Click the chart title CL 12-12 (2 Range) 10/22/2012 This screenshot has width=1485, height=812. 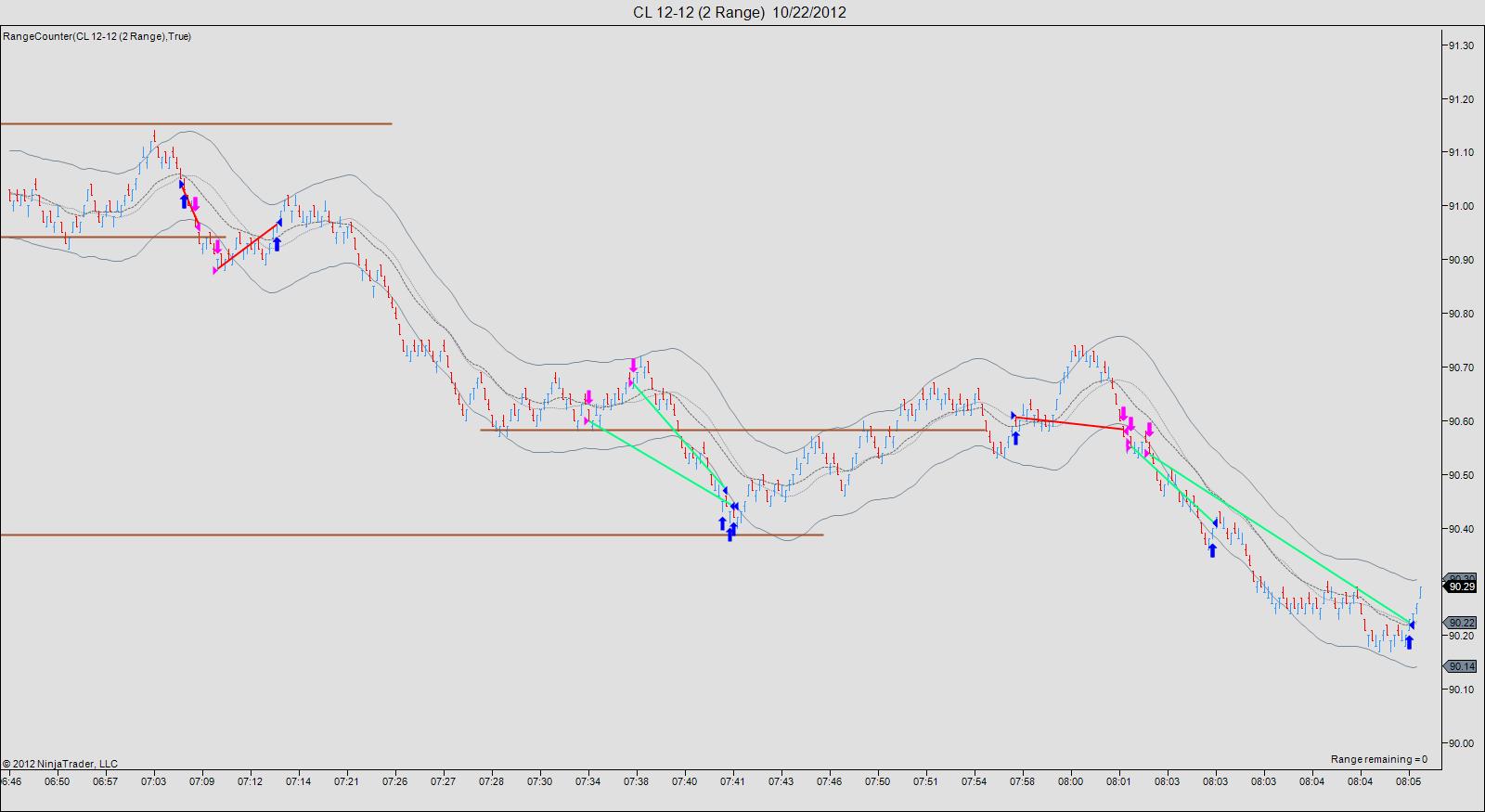click(740, 12)
